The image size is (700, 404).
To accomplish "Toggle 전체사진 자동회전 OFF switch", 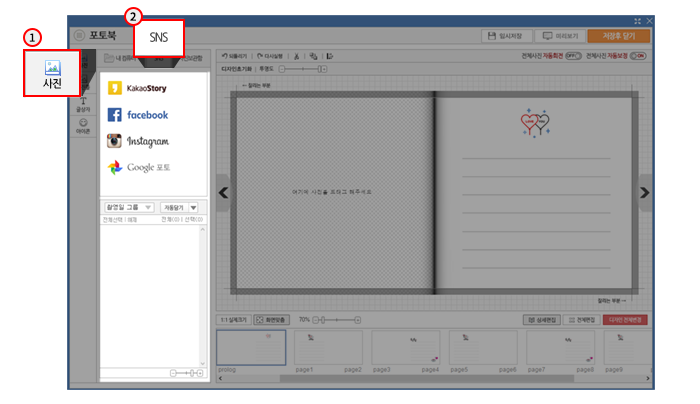I will click(573, 56).
